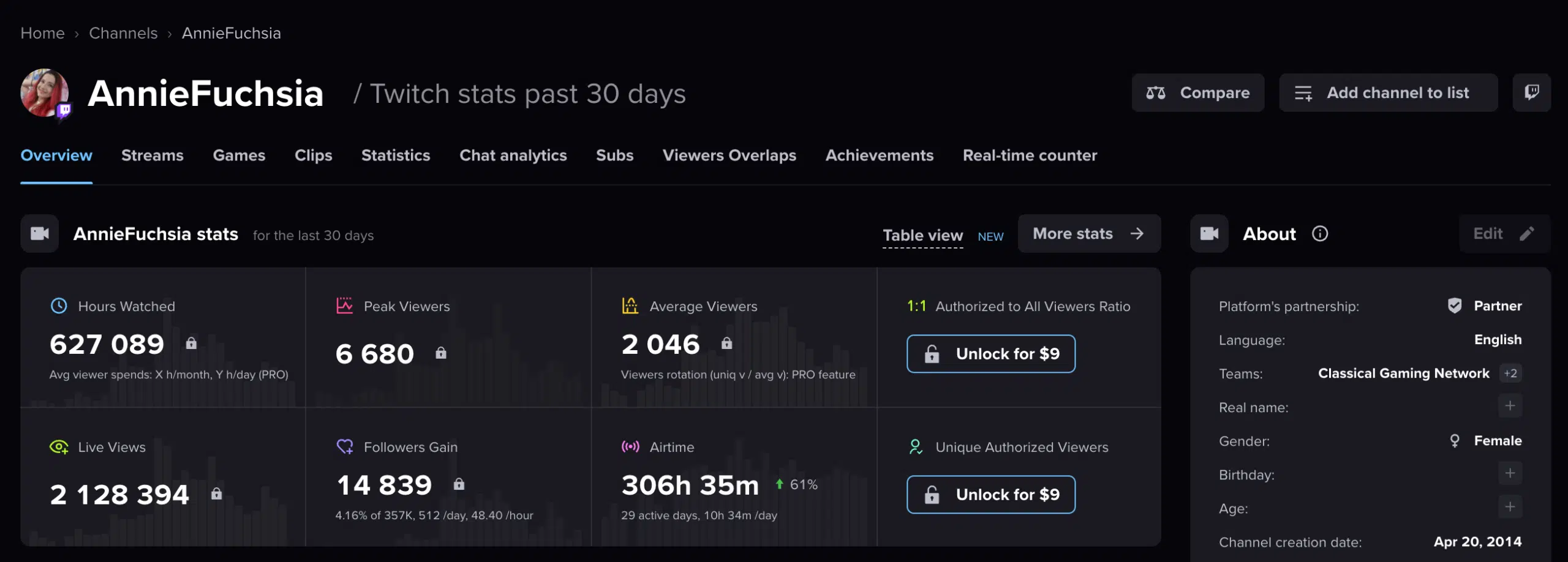Click the camera icon beside About
Image resolution: width=1568 pixels, height=562 pixels.
pyautogui.click(x=1209, y=233)
